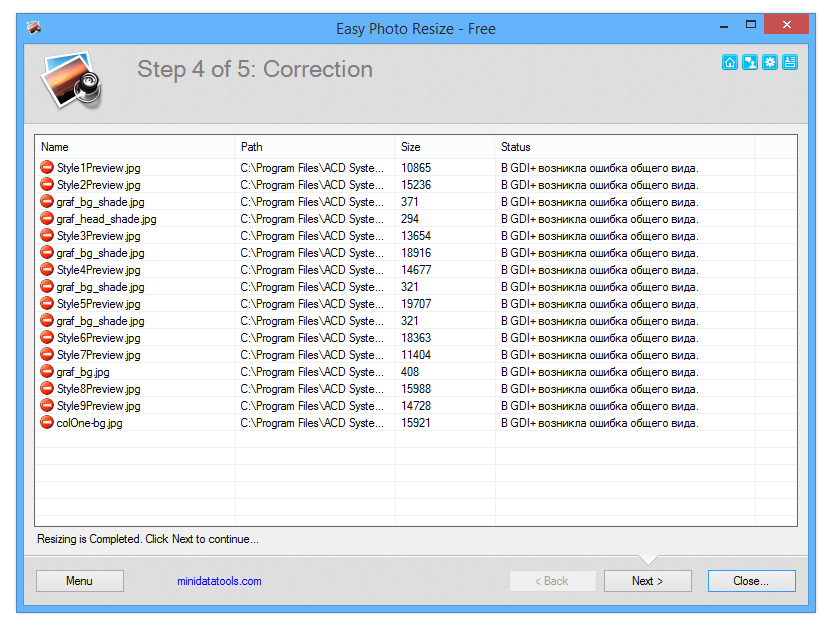Viewport: 838px width, 625px height.
Task: Open the Menu button
Action: [80, 581]
